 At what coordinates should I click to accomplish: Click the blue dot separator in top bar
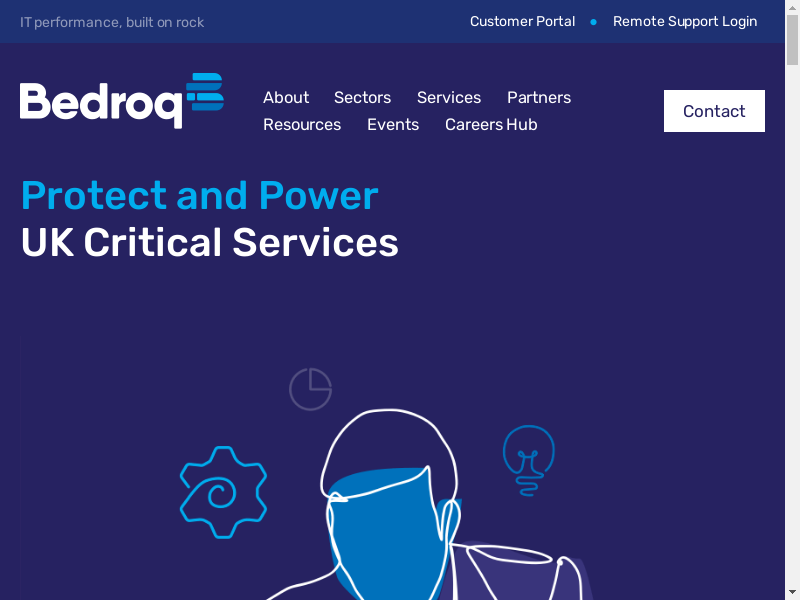pos(593,22)
